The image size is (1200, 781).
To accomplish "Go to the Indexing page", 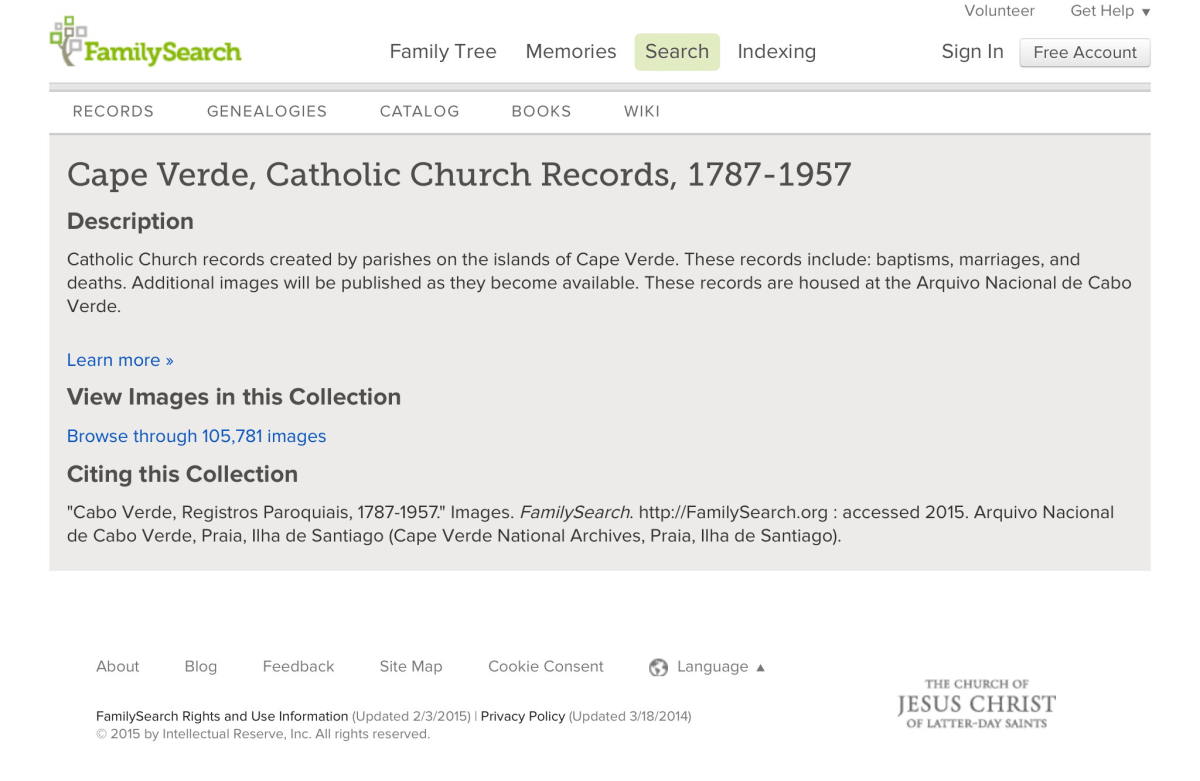I will 776,51.
